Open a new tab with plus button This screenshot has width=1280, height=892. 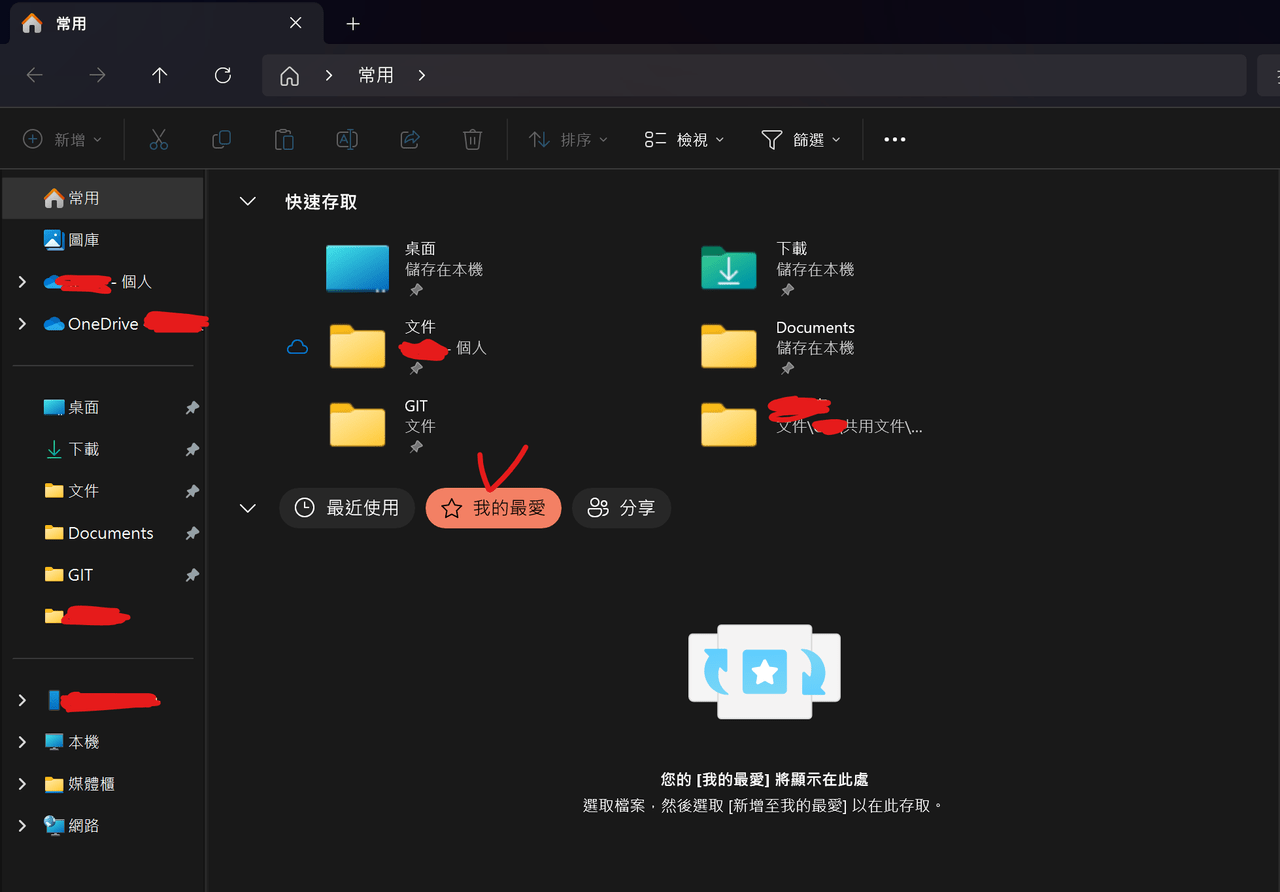tap(353, 24)
